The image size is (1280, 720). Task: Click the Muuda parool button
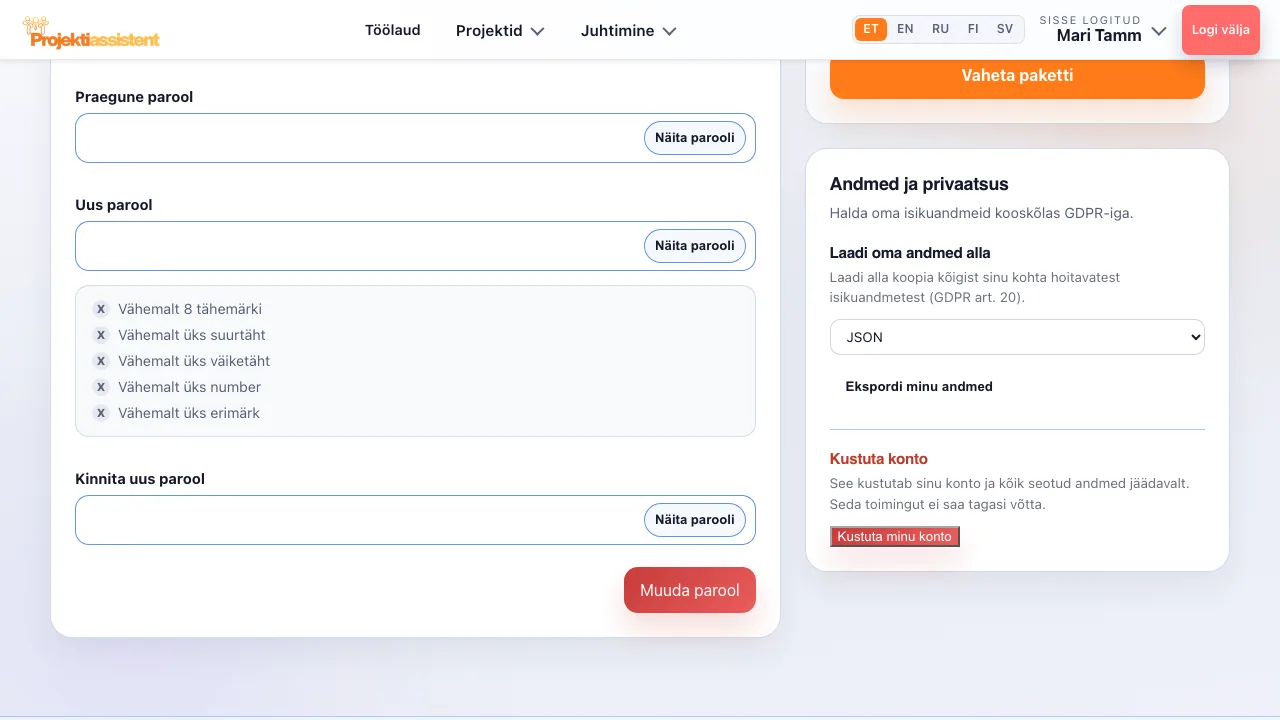[690, 590]
